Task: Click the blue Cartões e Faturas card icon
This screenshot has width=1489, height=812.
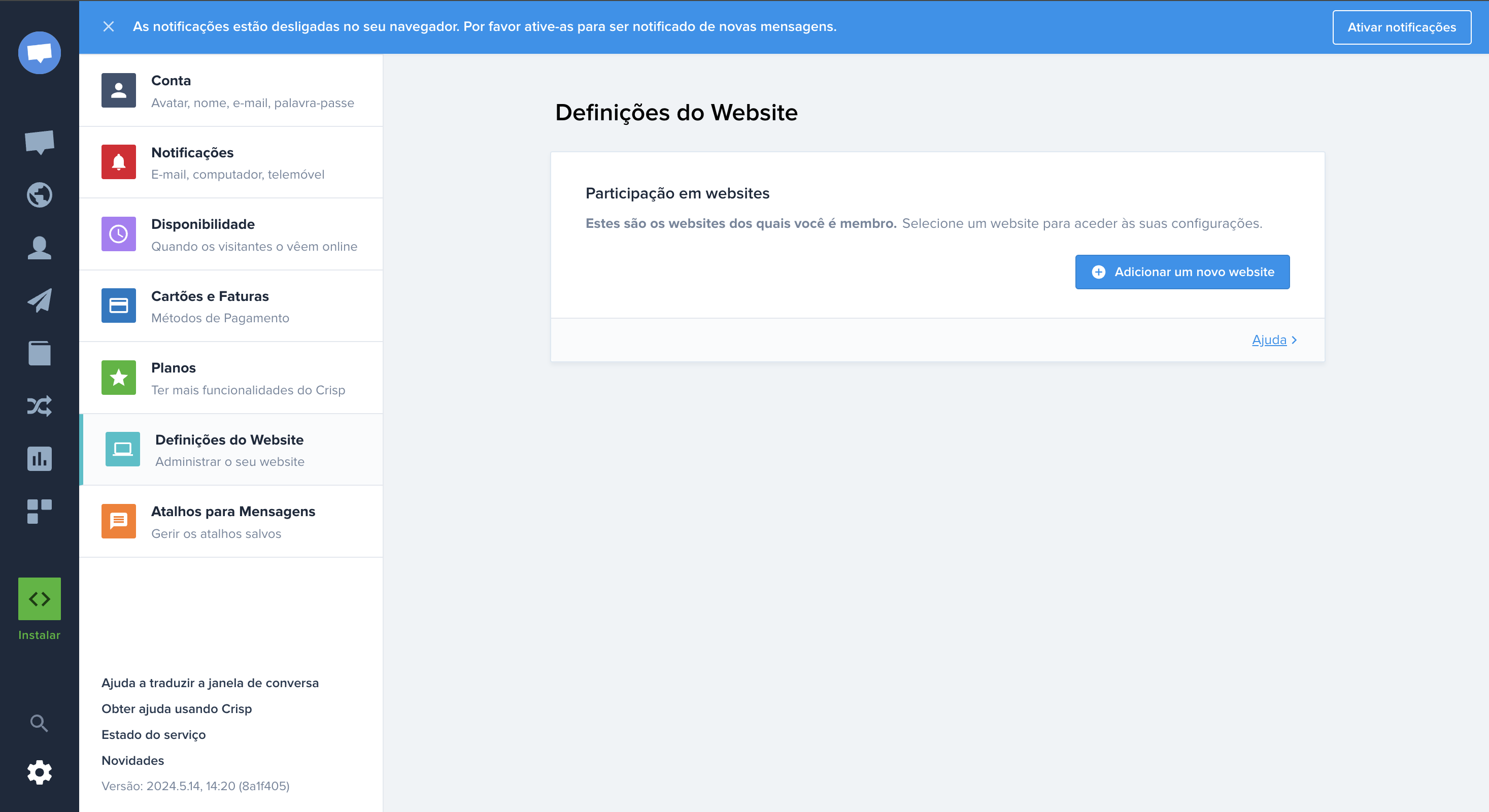Action: (118, 306)
